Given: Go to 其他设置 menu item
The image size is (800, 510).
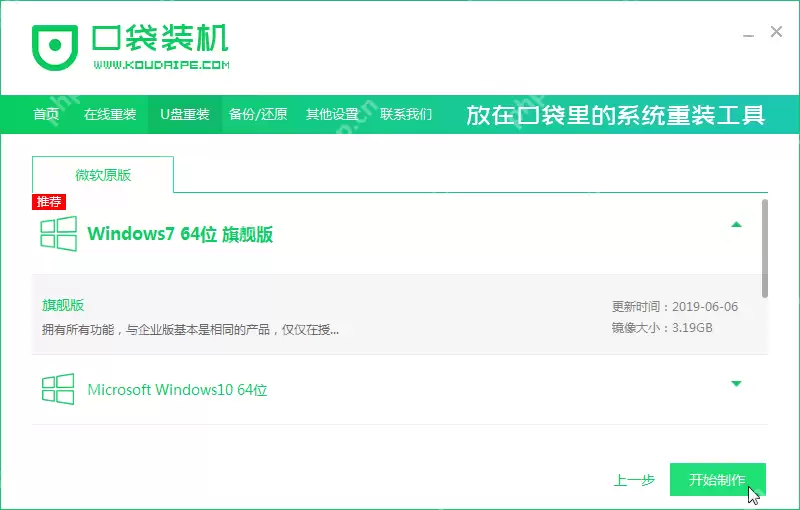Looking at the screenshot, I should (332, 114).
